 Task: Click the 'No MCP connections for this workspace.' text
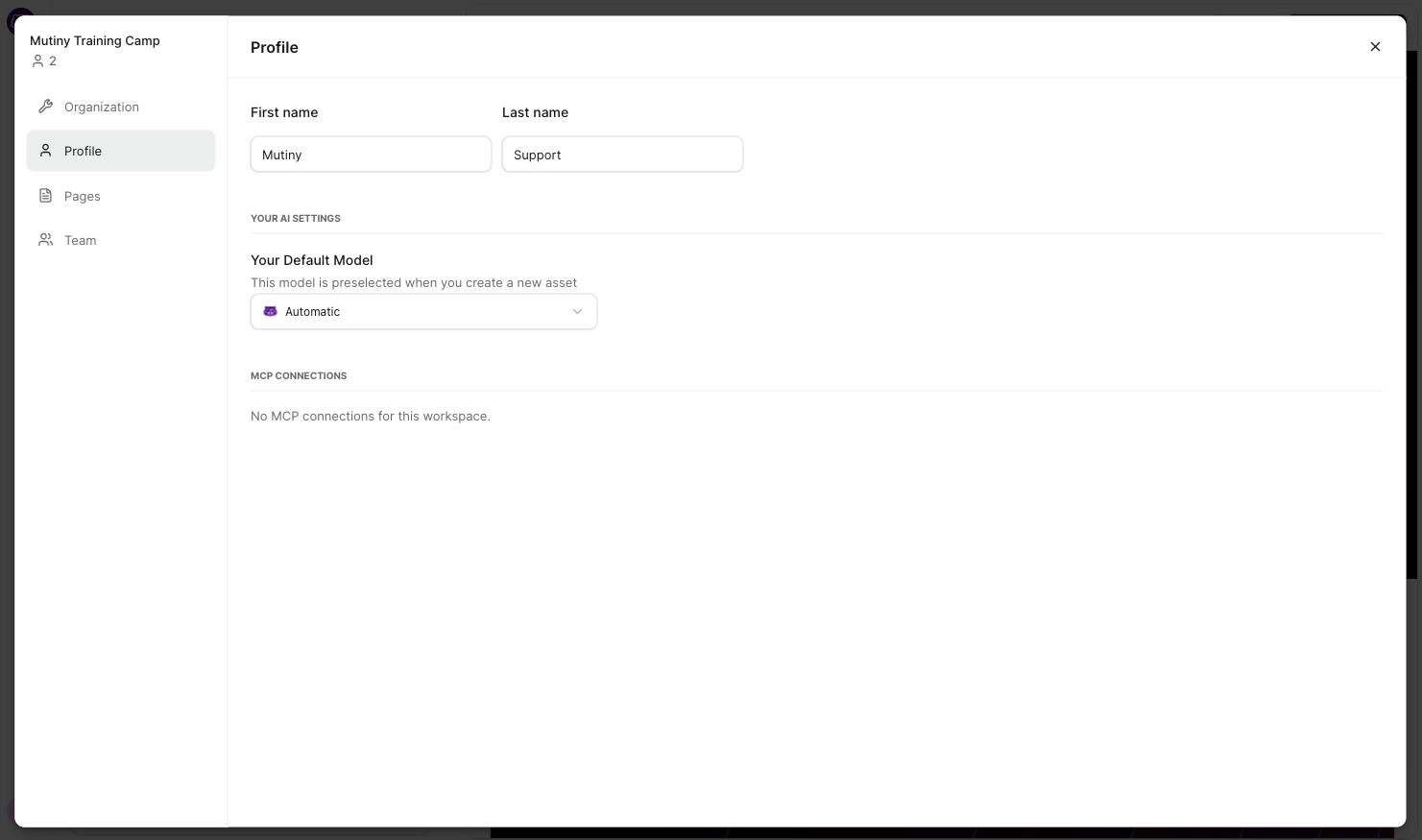pos(371,417)
